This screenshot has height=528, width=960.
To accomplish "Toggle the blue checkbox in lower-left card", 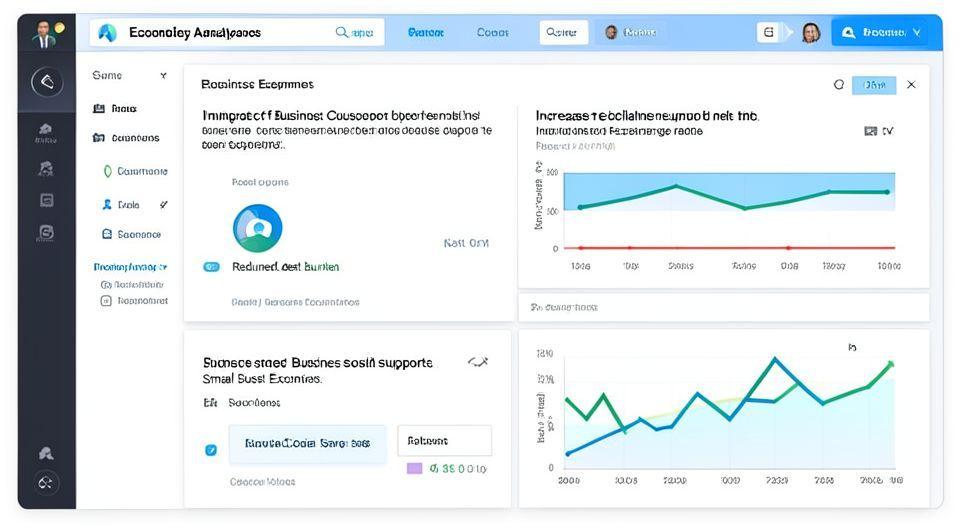I will tap(211, 450).
